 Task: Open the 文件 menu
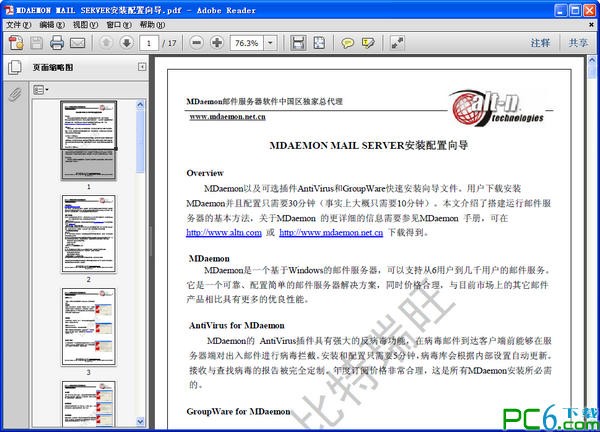click(x=18, y=24)
